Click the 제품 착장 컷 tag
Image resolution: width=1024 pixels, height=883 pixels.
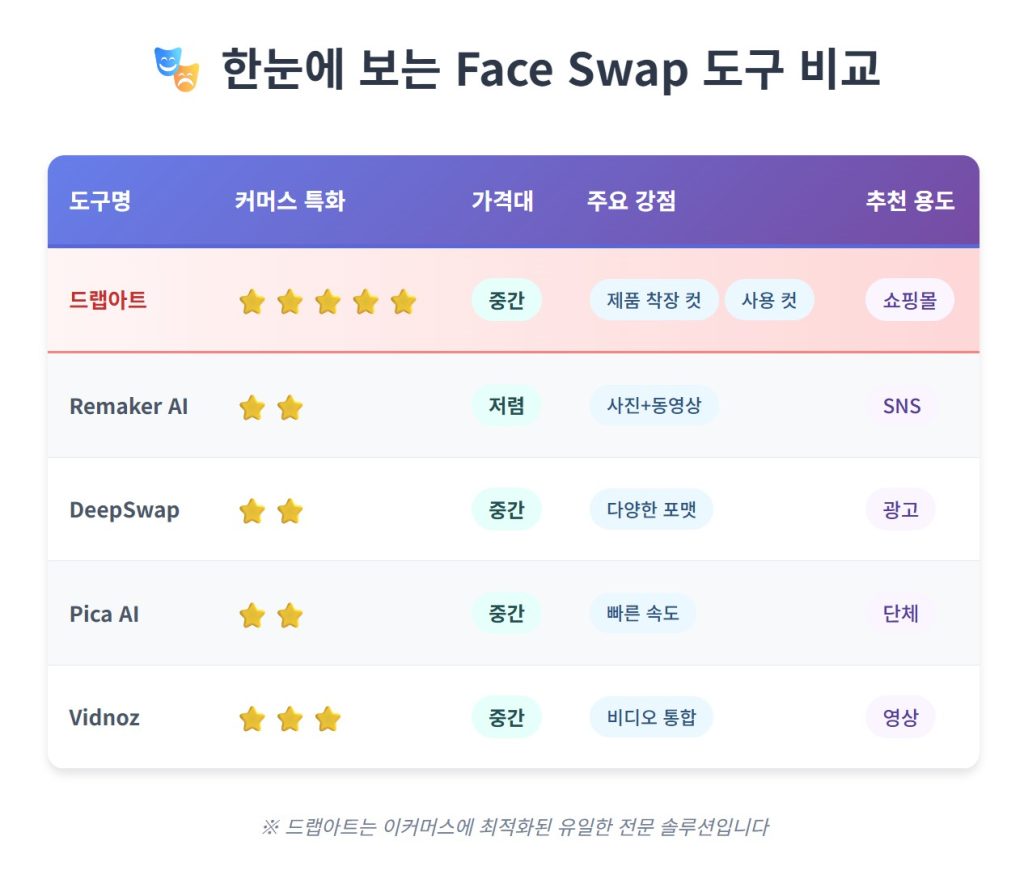(654, 300)
